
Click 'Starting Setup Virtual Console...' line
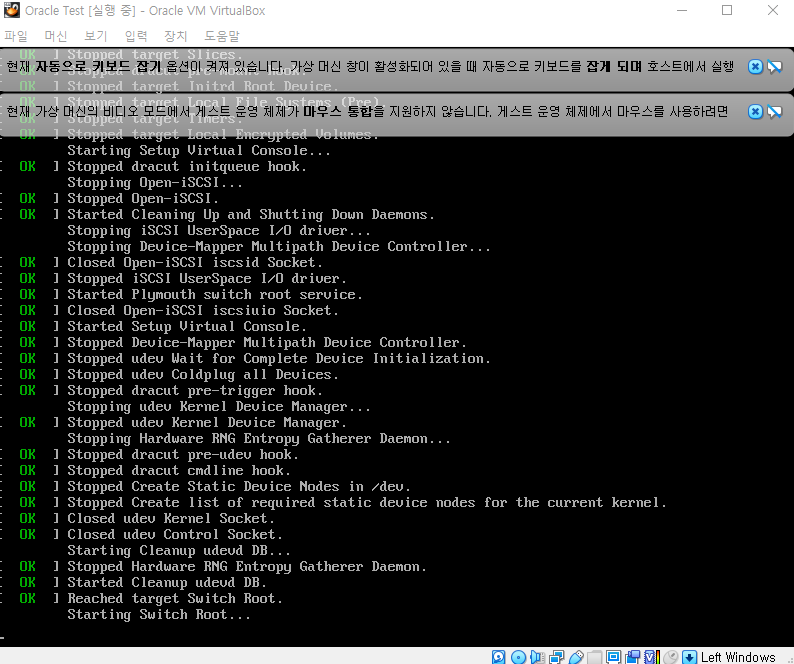tap(199, 150)
